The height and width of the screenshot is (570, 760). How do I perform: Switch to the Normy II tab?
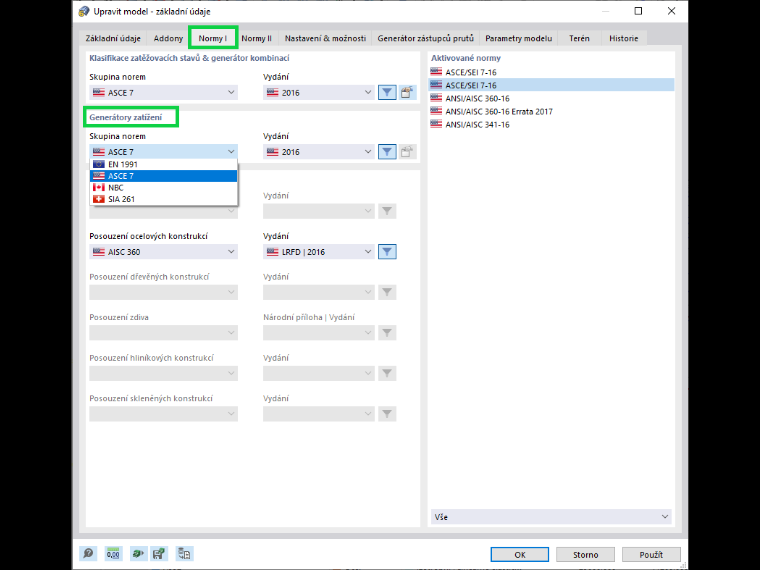256,38
